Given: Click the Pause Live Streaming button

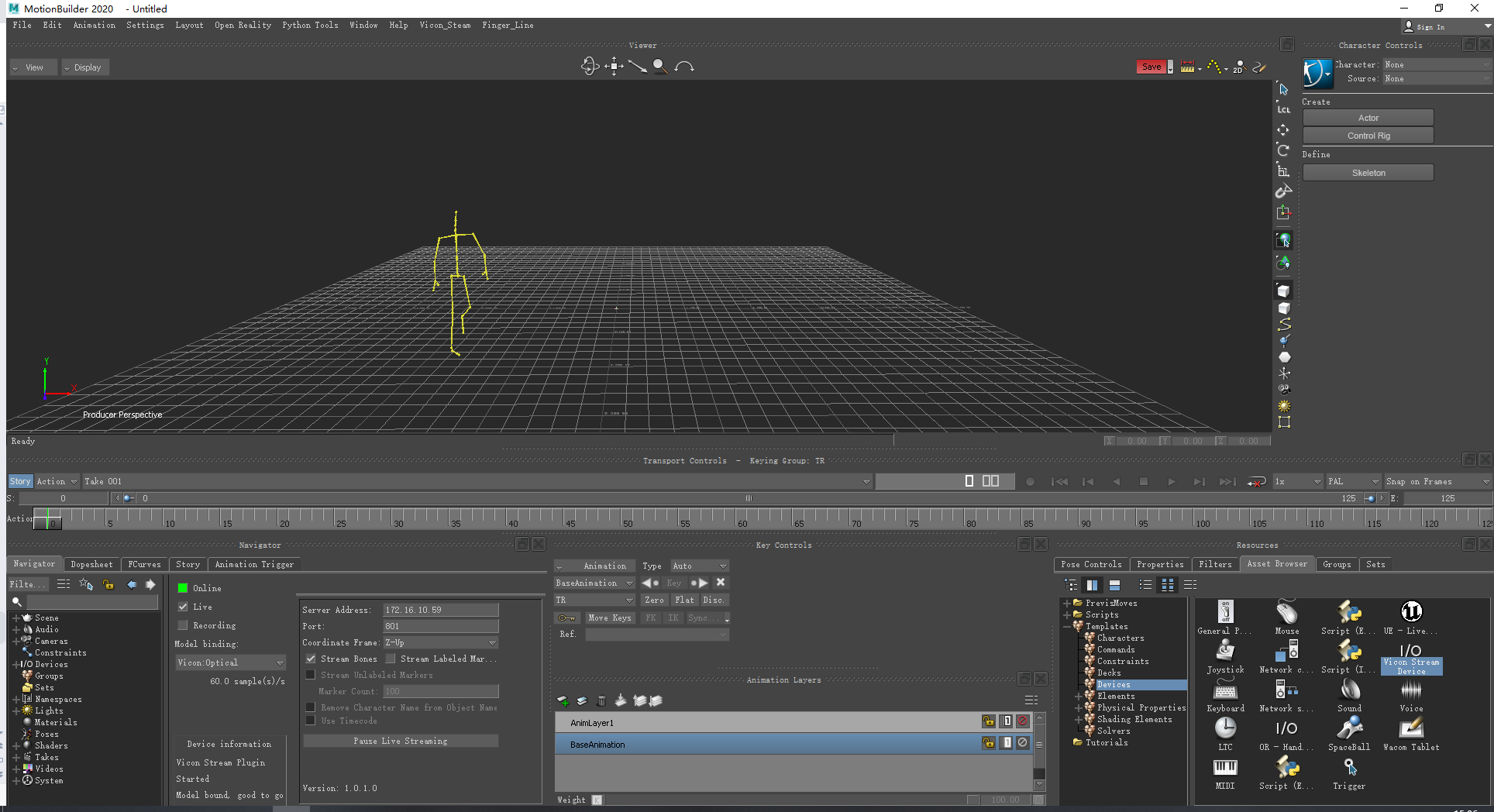Looking at the screenshot, I should (400, 741).
